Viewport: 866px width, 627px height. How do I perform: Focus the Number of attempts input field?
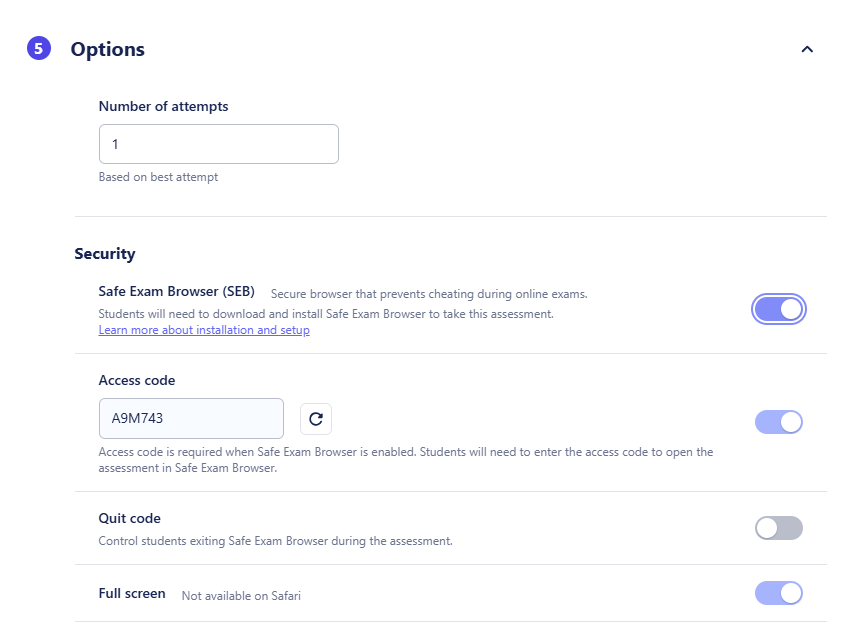pos(218,144)
